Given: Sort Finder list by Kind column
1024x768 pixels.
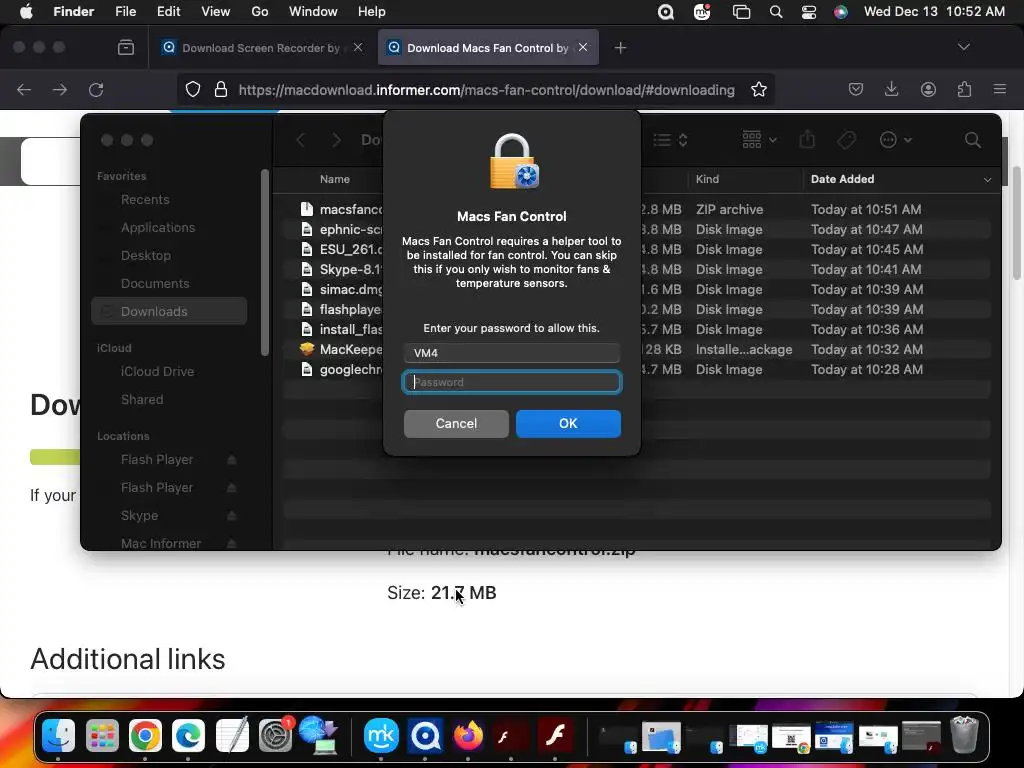Looking at the screenshot, I should pyautogui.click(x=707, y=179).
